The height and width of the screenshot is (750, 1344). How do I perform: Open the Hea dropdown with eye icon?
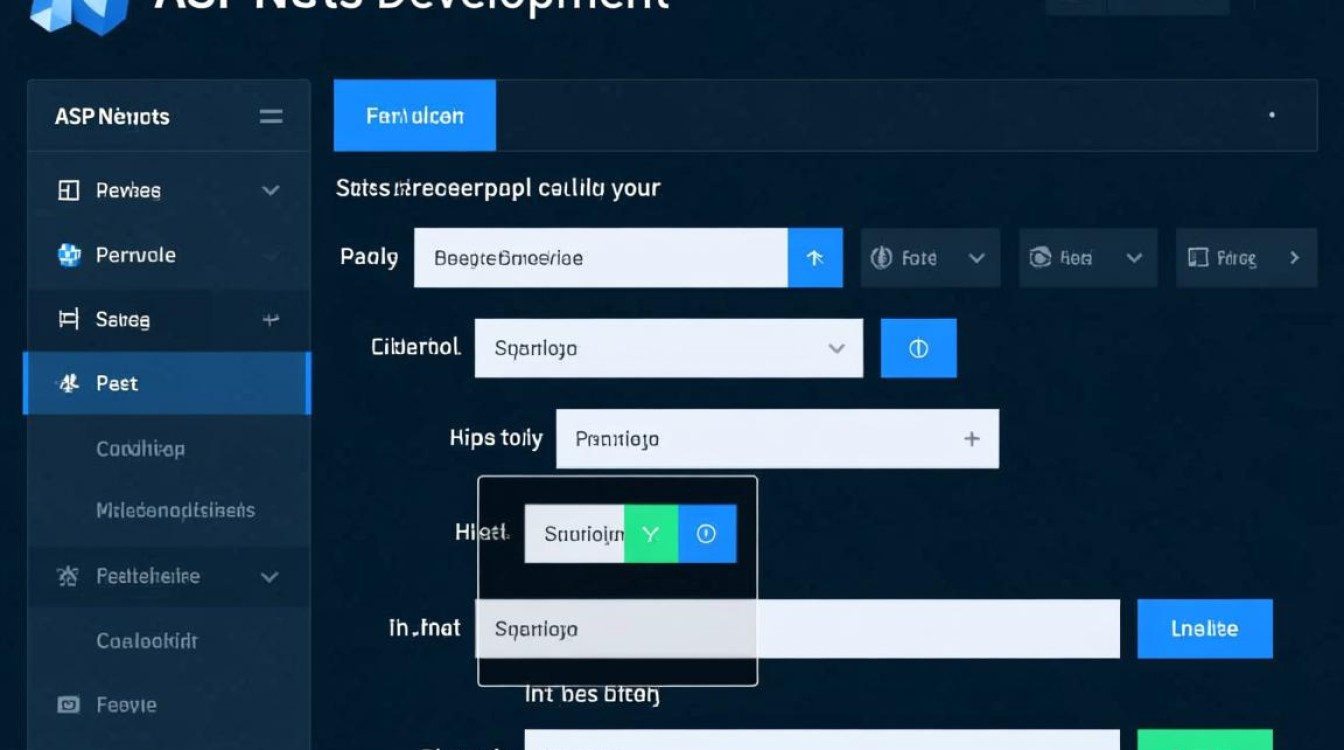tap(1087, 258)
